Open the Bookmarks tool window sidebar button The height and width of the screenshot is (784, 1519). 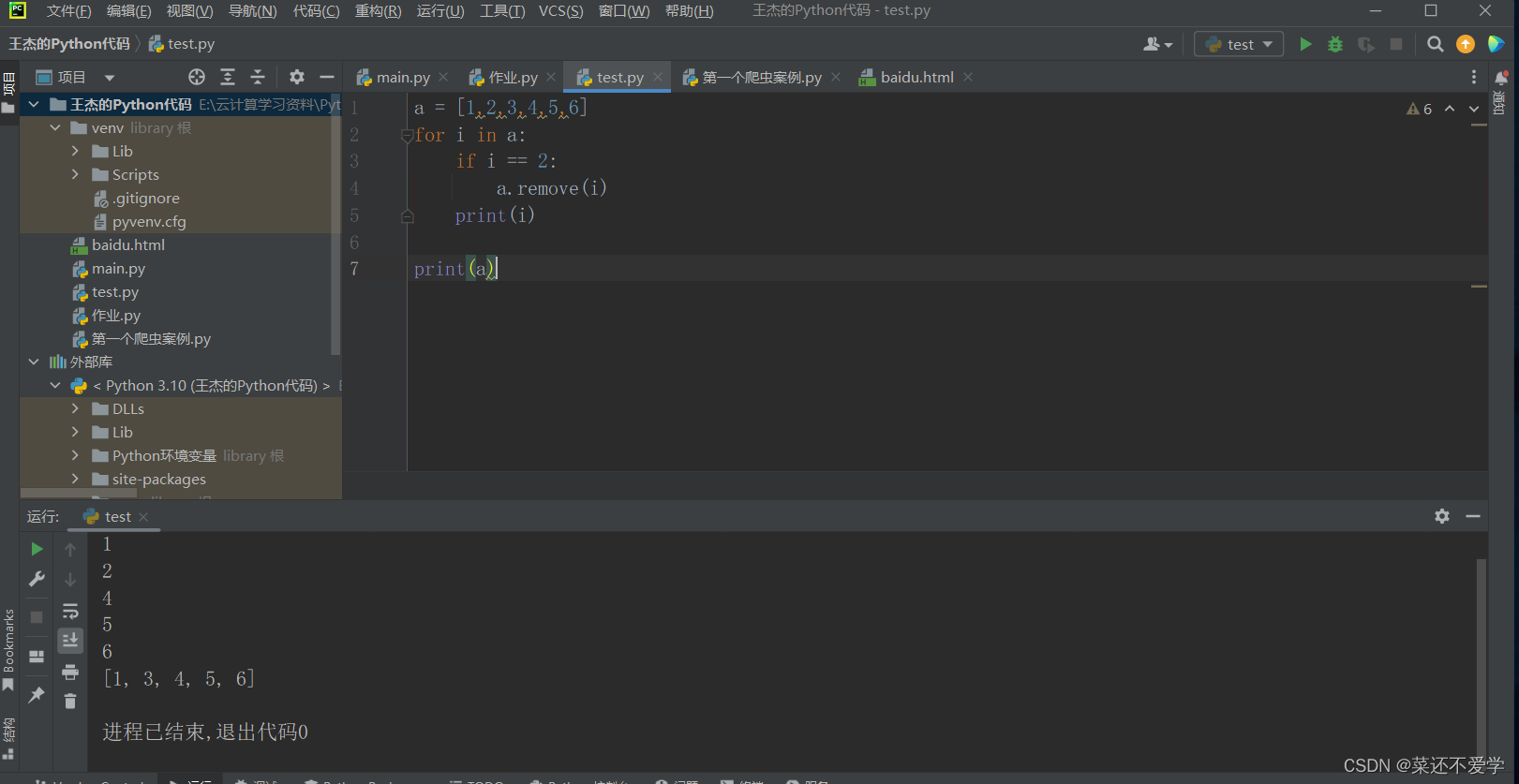click(8, 650)
